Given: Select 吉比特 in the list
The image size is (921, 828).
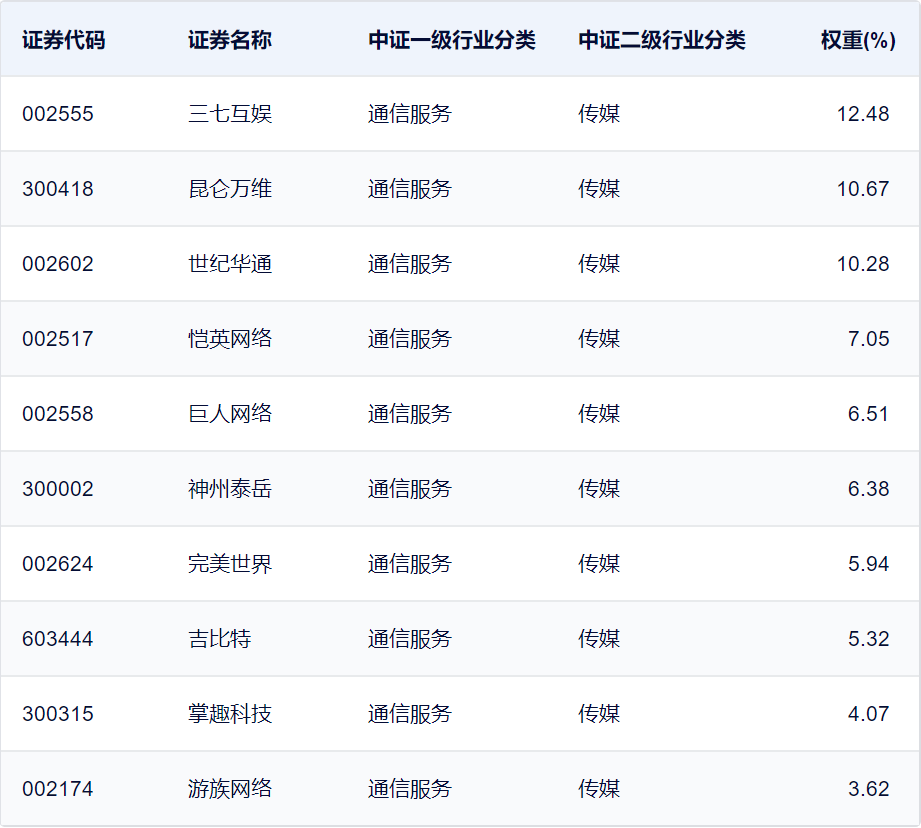Looking at the screenshot, I should point(220,639).
